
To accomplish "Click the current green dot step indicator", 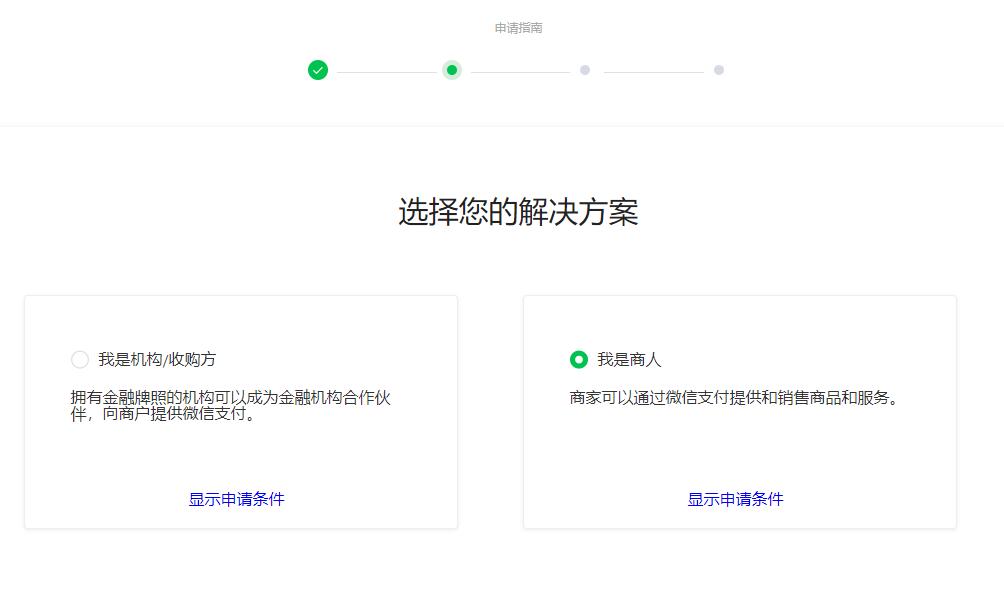I will pyautogui.click(x=452, y=70).
